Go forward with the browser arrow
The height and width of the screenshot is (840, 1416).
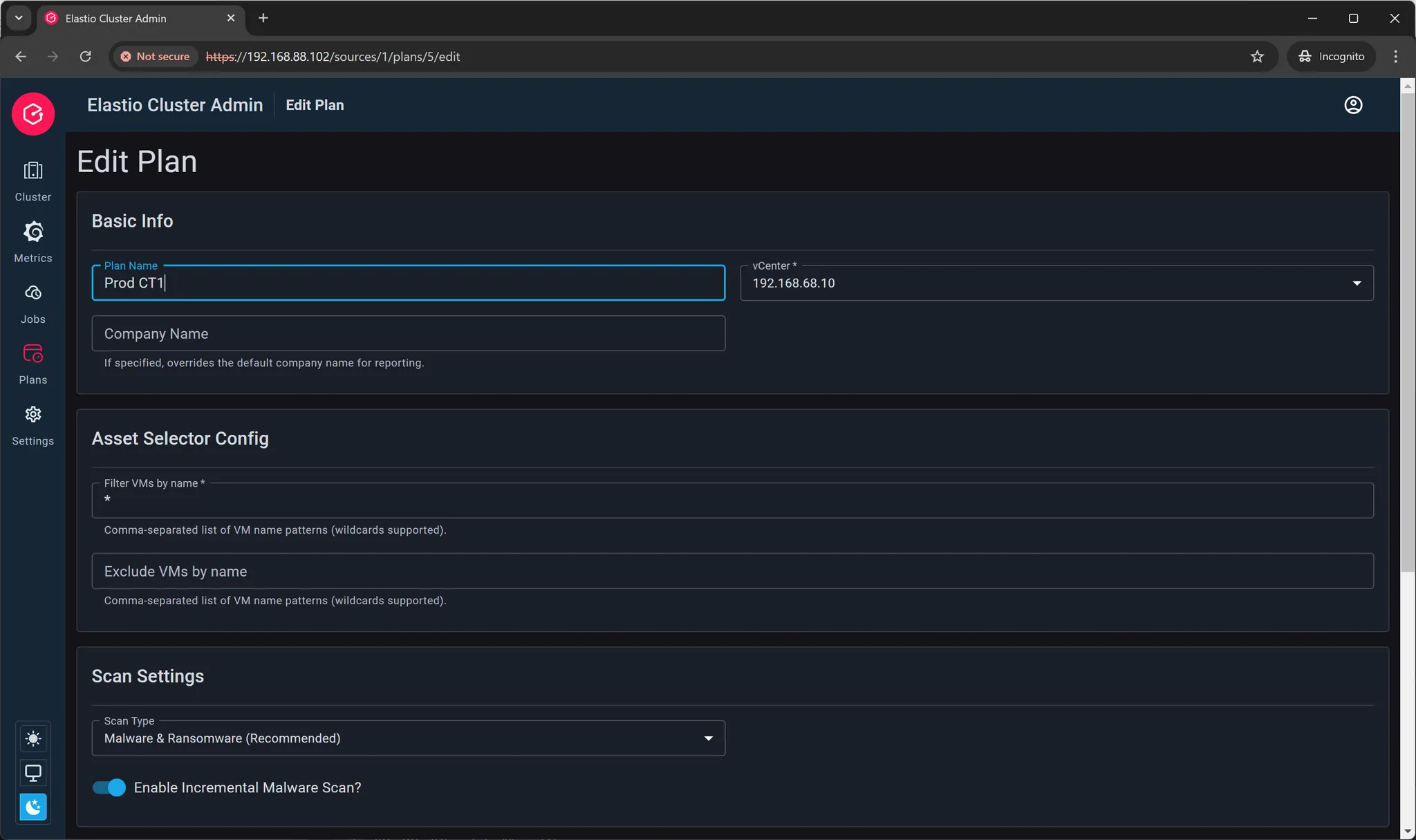pos(53,57)
